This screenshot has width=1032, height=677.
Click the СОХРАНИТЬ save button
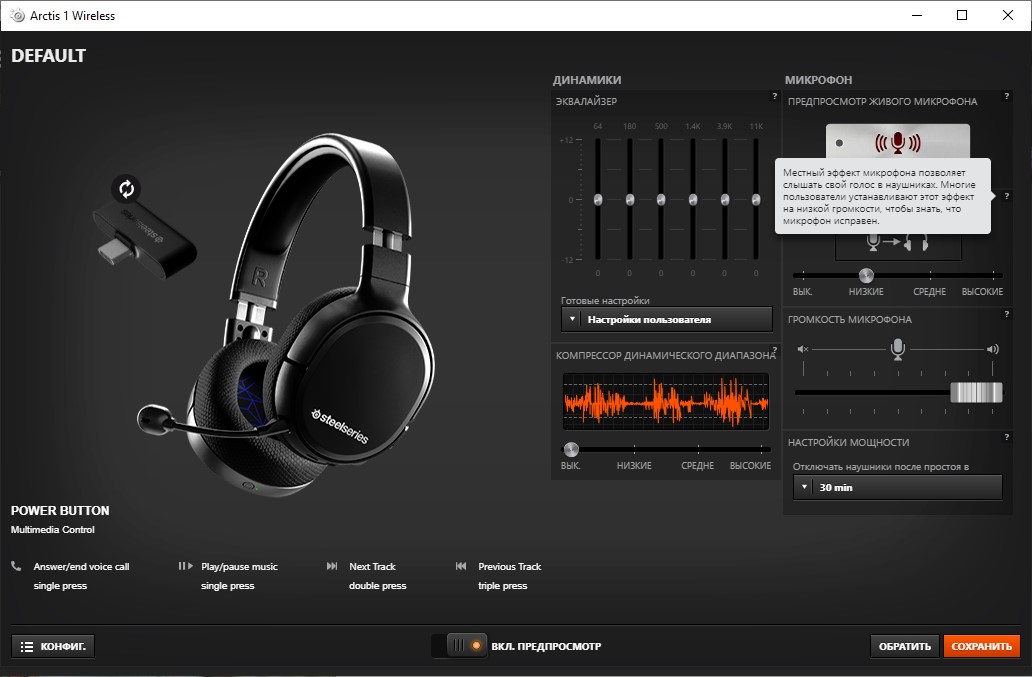pos(981,646)
